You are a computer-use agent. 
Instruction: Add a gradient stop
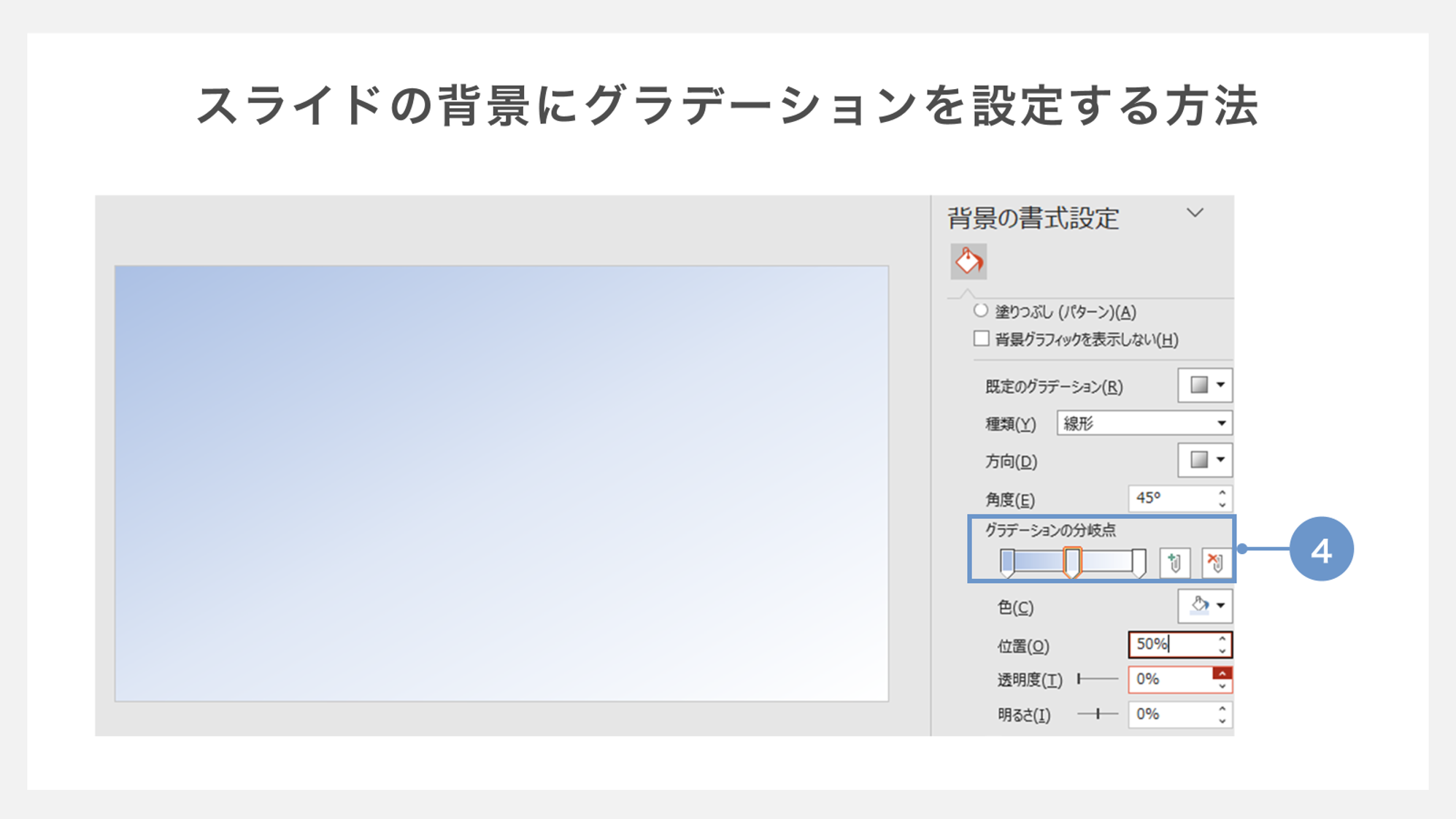click(x=1174, y=563)
